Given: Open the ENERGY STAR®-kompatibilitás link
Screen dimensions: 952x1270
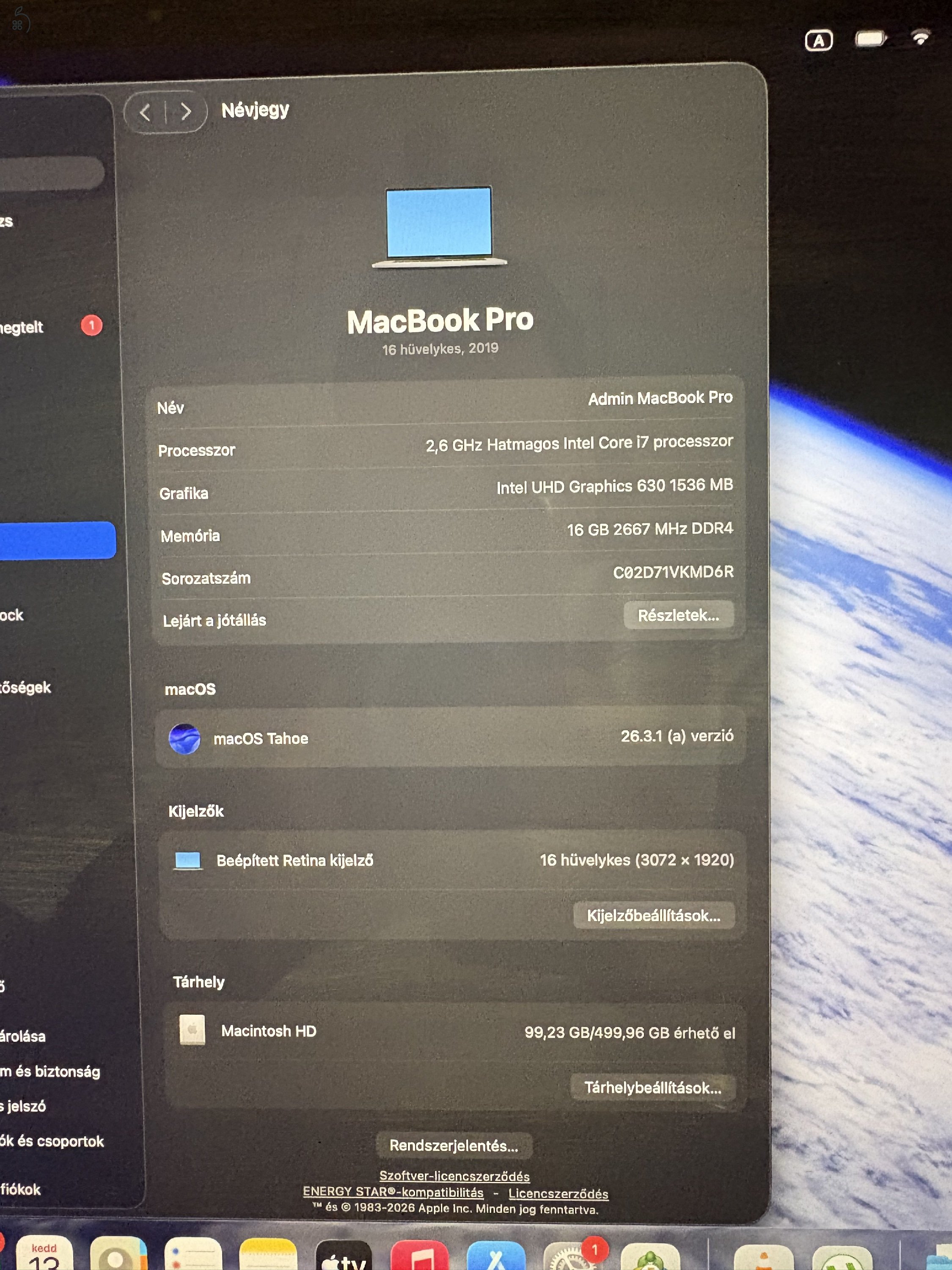Looking at the screenshot, I should click(393, 1192).
